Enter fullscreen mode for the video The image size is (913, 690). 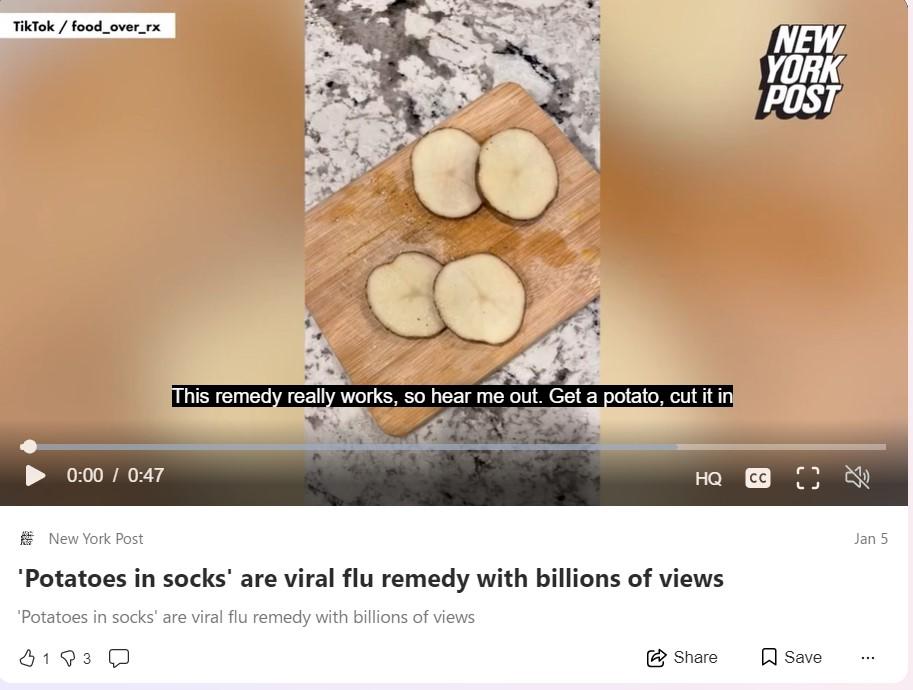pyautogui.click(x=808, y=478)
